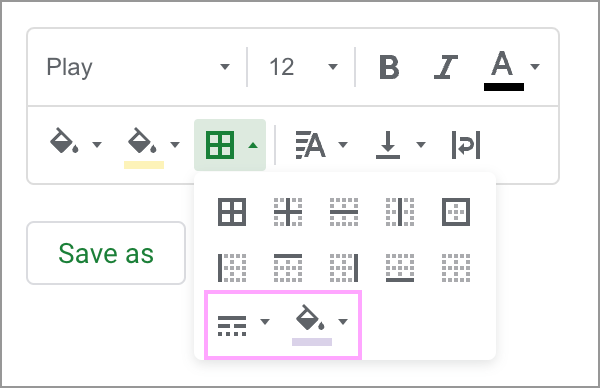This screenshot has width=600, height=388.
Task: Apply vertical inner borders option
Action: click(400, 212)
